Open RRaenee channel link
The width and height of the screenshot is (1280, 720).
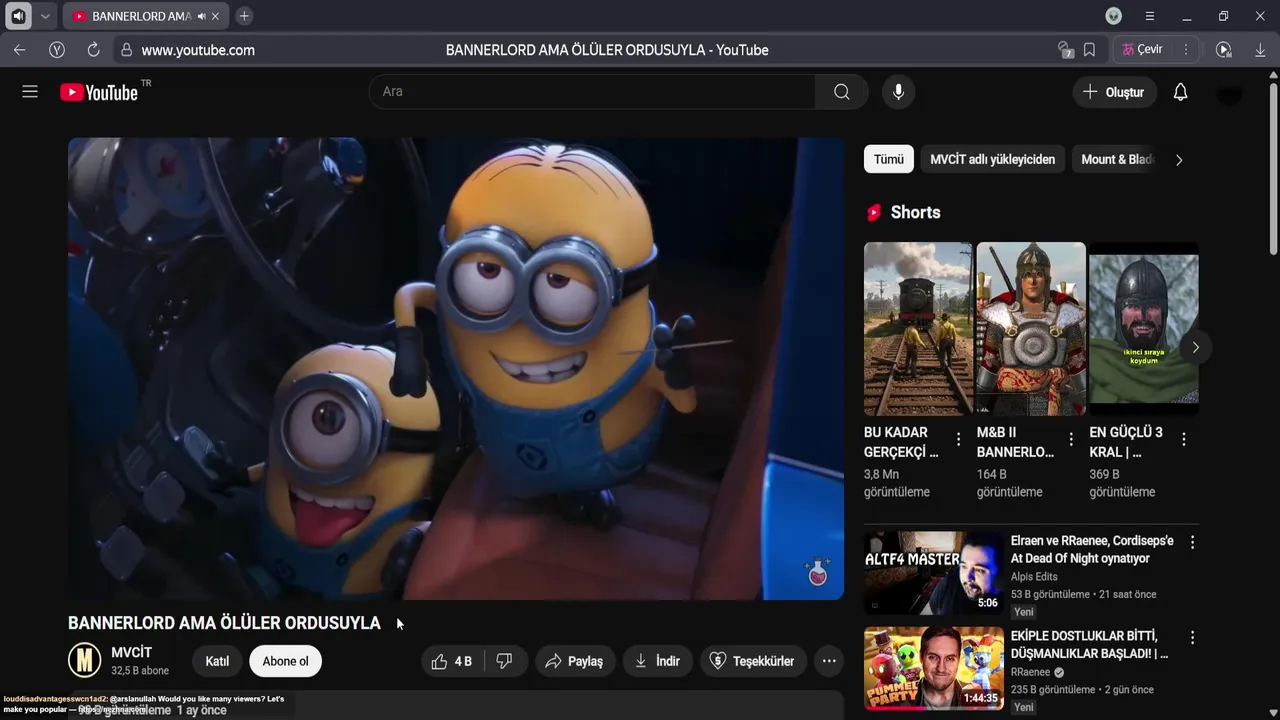click(x=1030, y=672)
